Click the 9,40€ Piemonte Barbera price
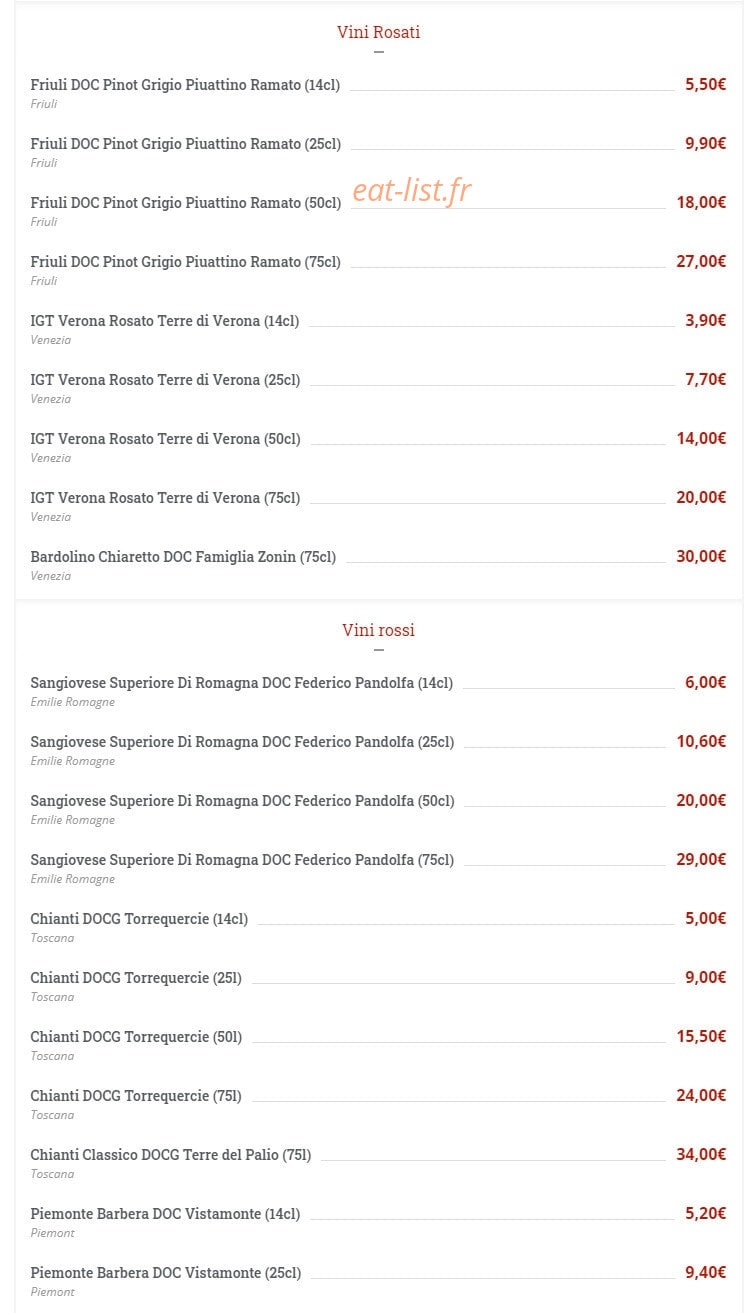Screen dimensions: 750x1313 705,1272
